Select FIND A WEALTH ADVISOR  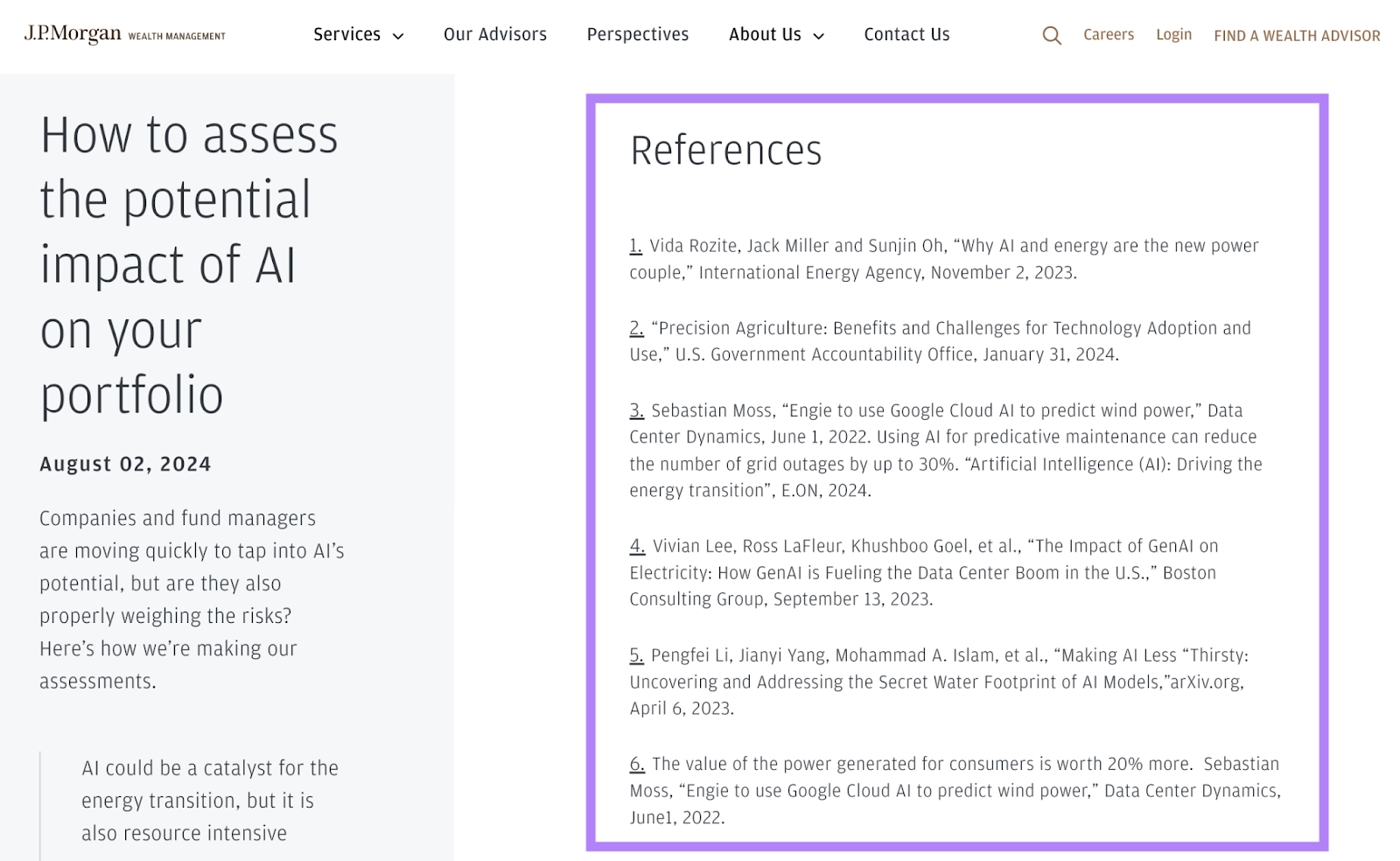(x=1297, y=36)
